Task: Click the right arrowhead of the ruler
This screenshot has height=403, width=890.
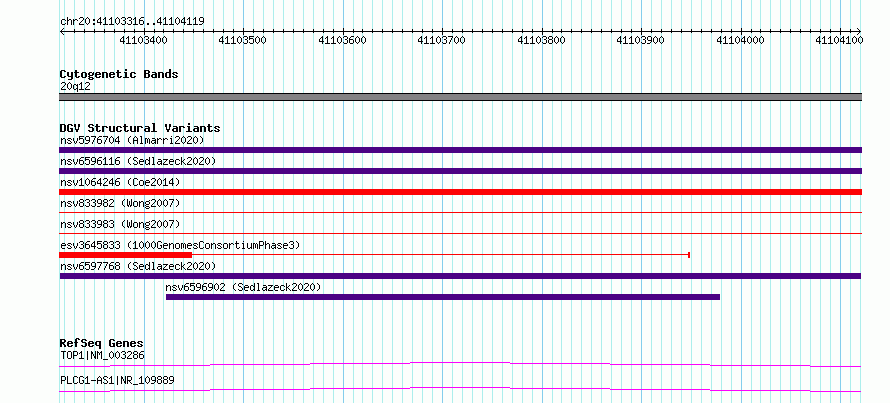Action: (859, 31)
